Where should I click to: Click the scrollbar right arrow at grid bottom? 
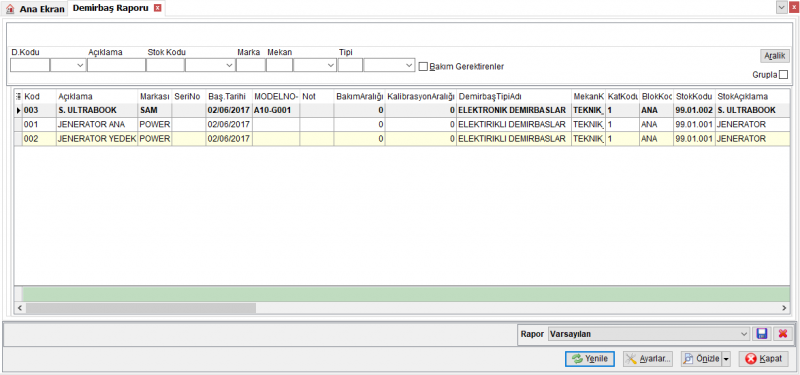[784, 308]
